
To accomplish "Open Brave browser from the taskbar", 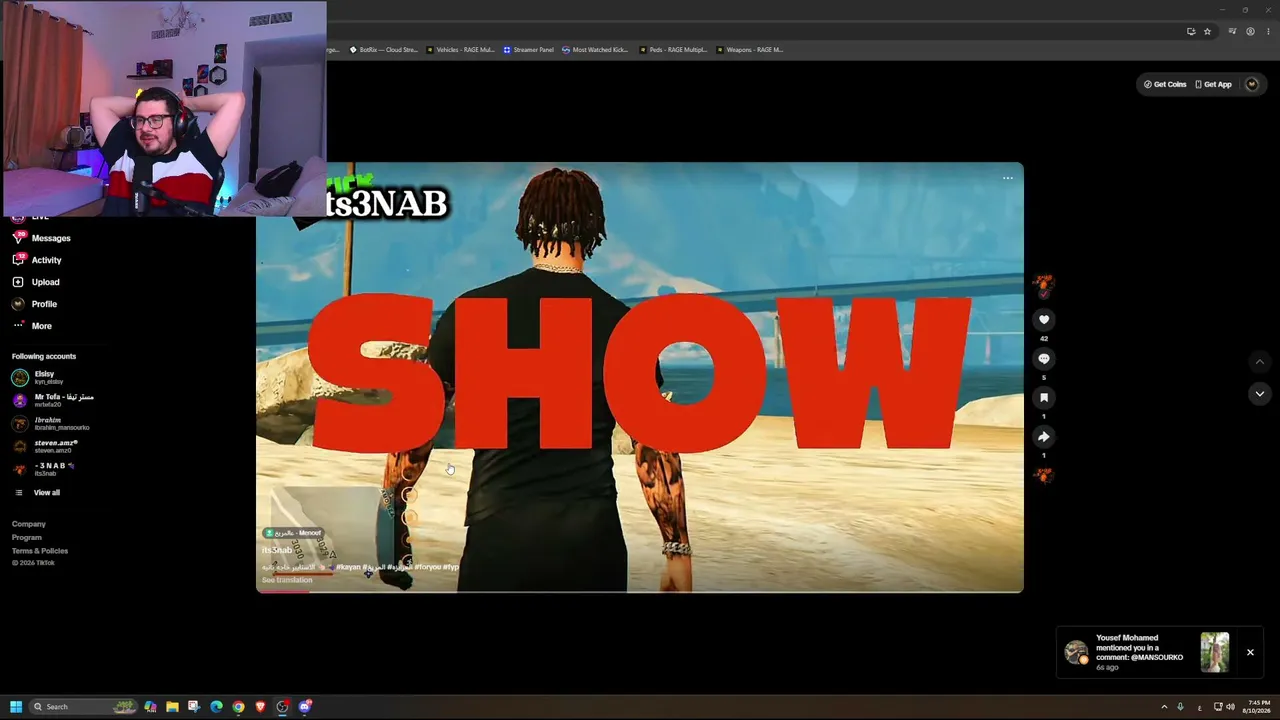I will (x=260, y=707).
